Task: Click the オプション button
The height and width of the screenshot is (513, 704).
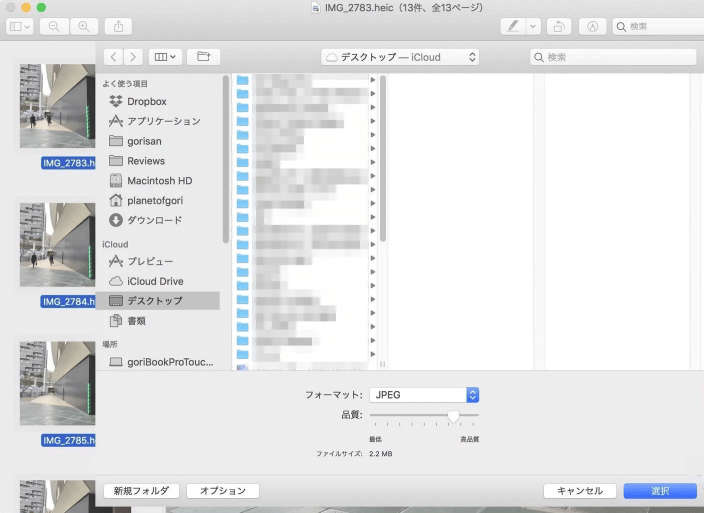Action: pyautogui.click(x=223, y=491)
